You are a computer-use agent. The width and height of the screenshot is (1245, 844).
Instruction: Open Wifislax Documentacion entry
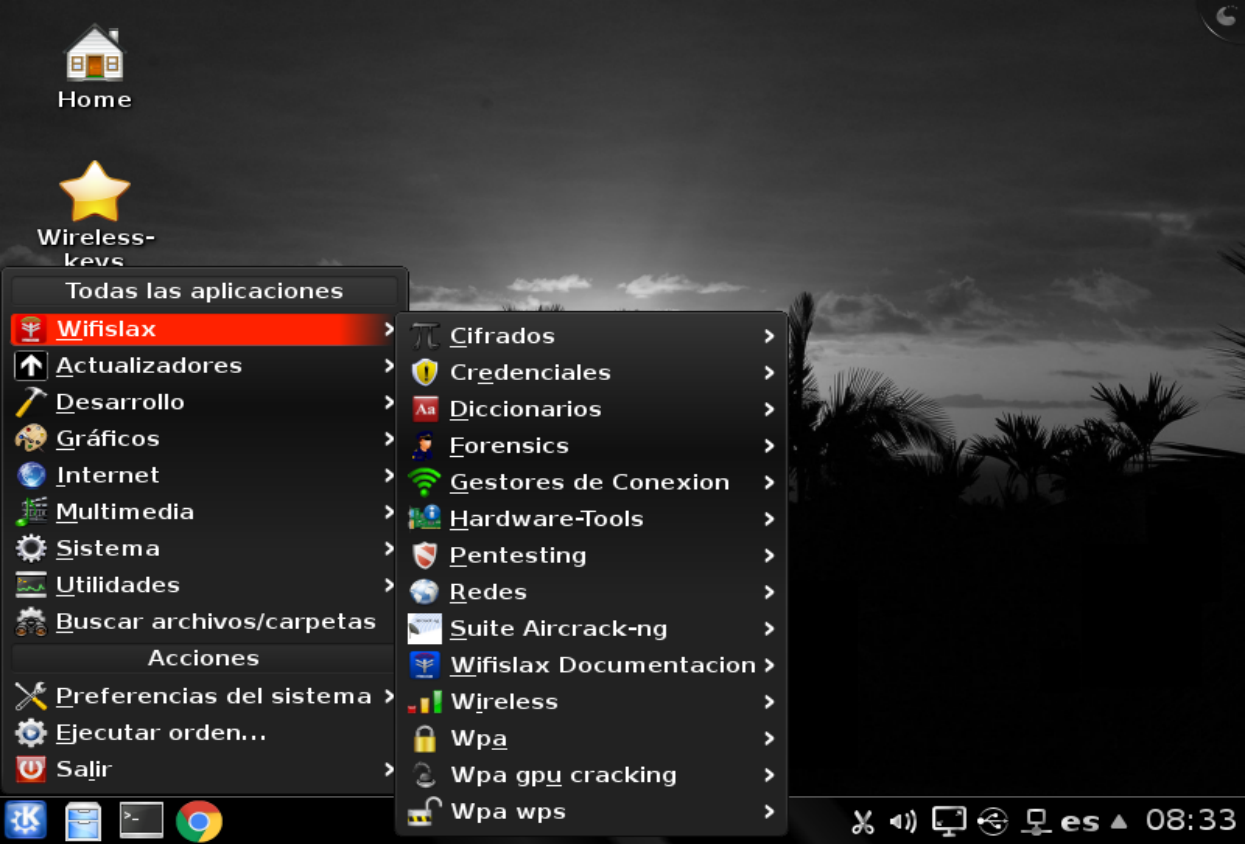point(593,665)
